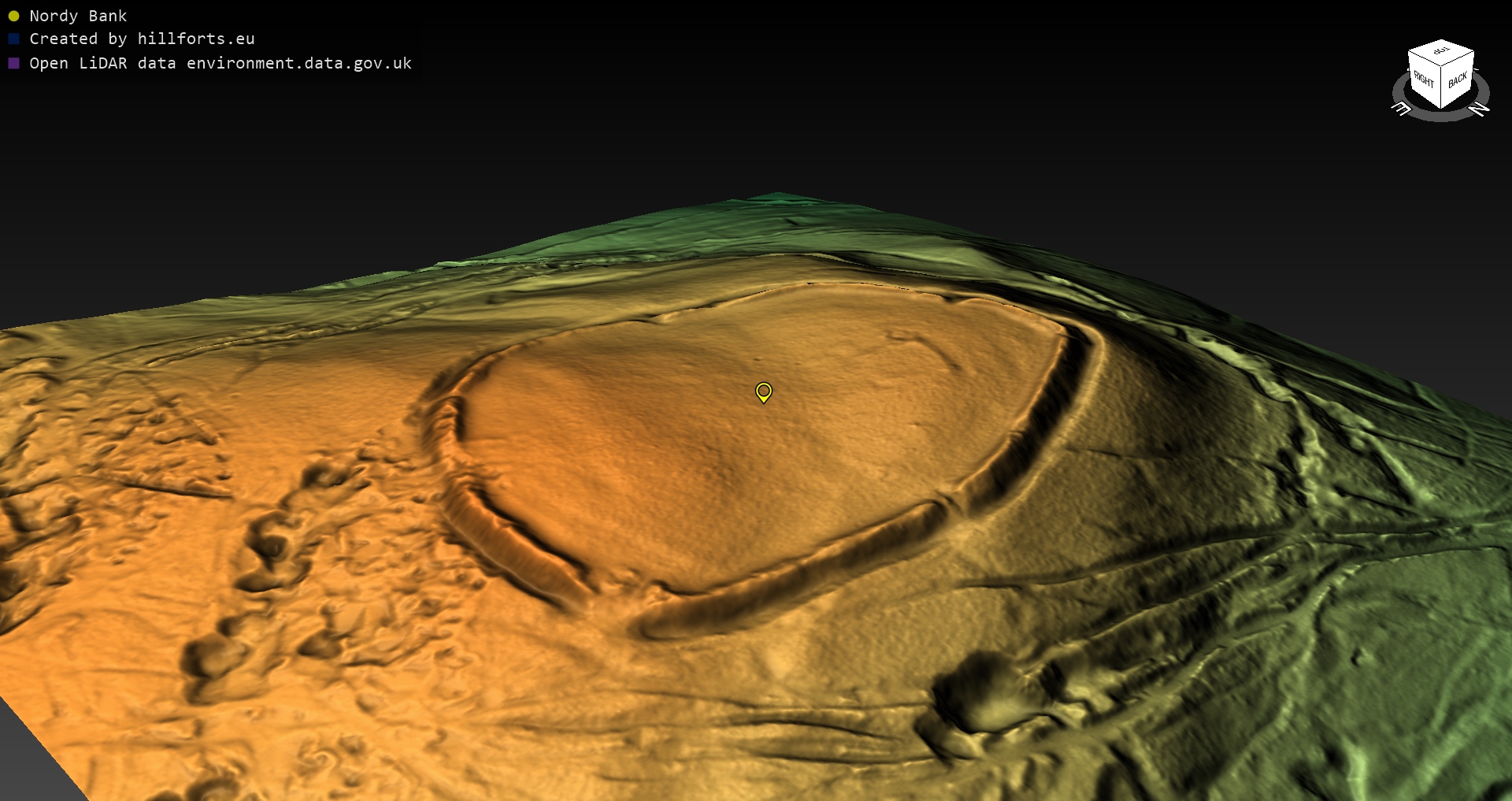Click the BACK face of the view cube

1458,80
